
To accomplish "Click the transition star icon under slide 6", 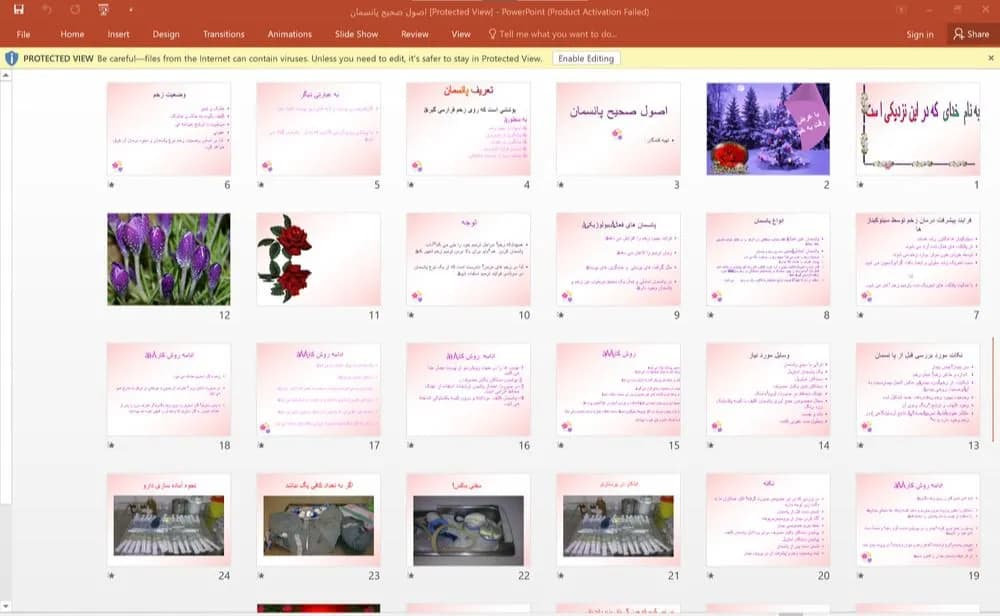I will coord(111,185).
